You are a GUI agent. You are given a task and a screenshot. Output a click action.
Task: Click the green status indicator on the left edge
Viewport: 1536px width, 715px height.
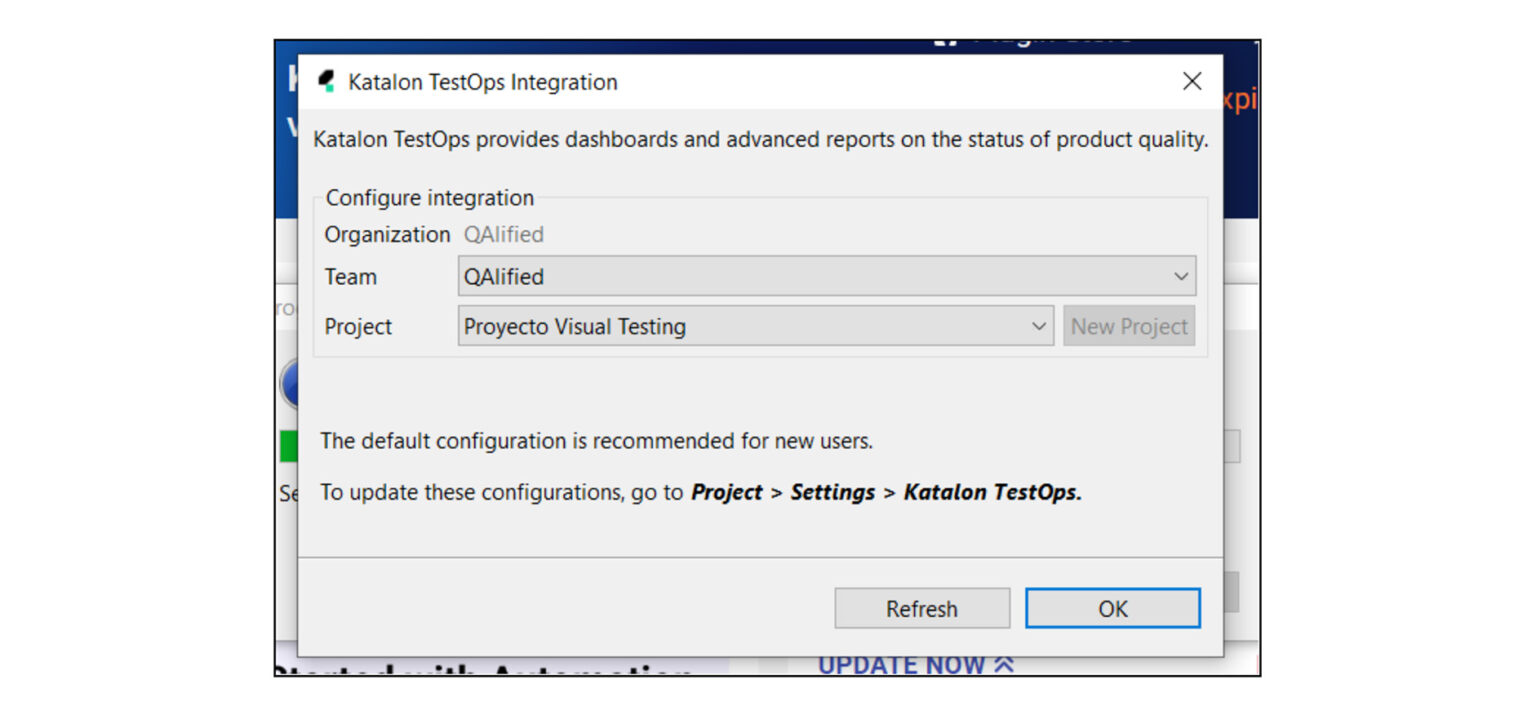tap(291, 446)
